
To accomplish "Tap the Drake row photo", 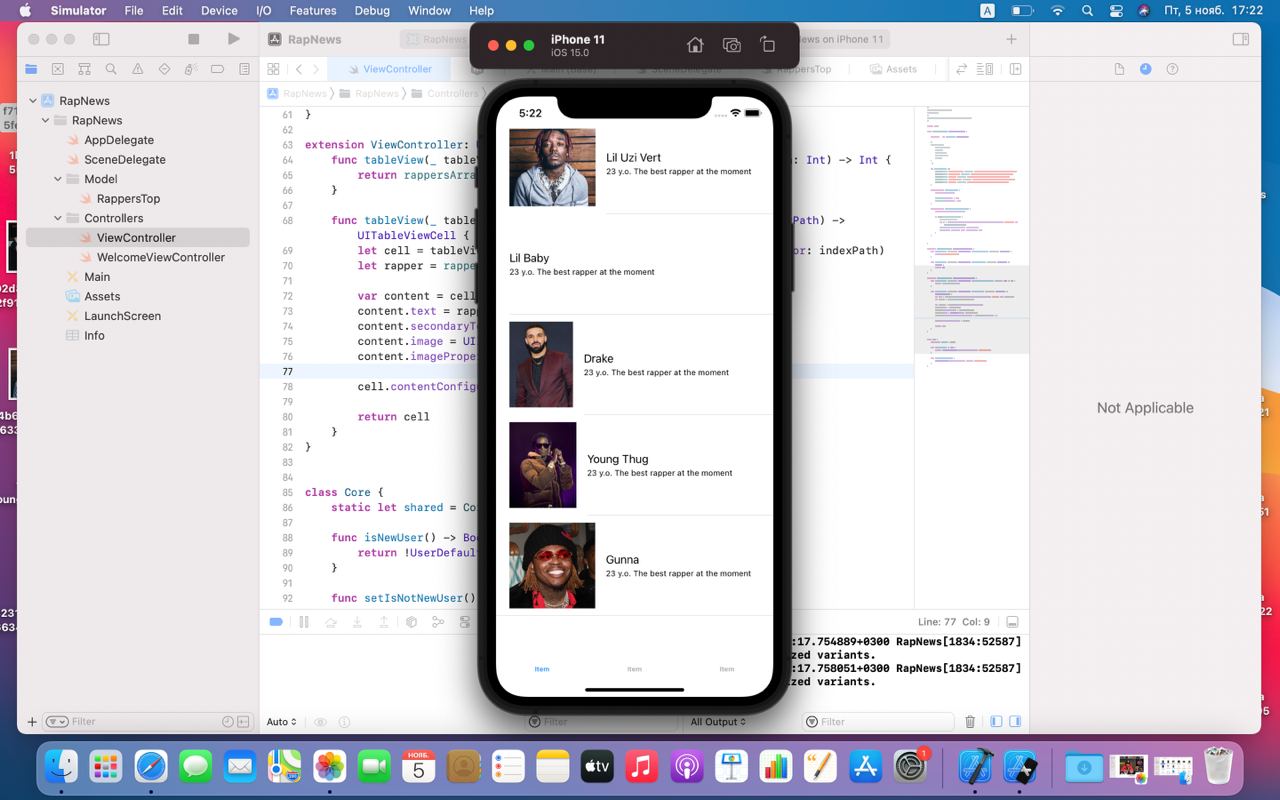I will pyautogui.click(x=541, y=364).
